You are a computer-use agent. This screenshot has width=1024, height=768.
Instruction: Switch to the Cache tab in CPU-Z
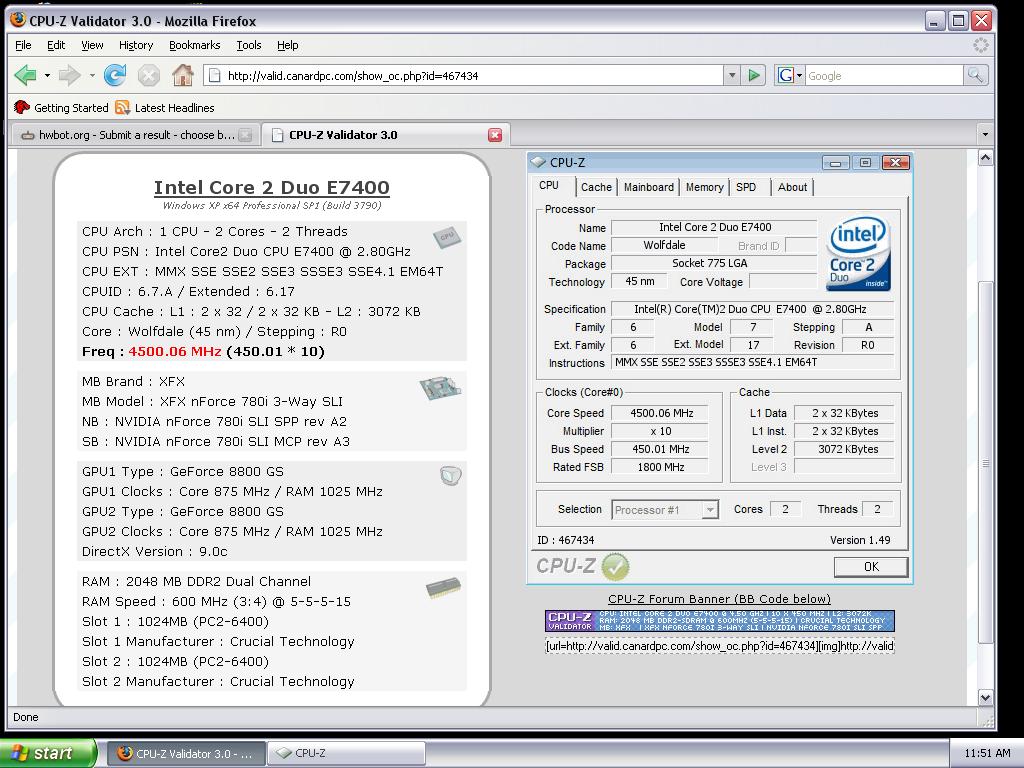(596, 187)
